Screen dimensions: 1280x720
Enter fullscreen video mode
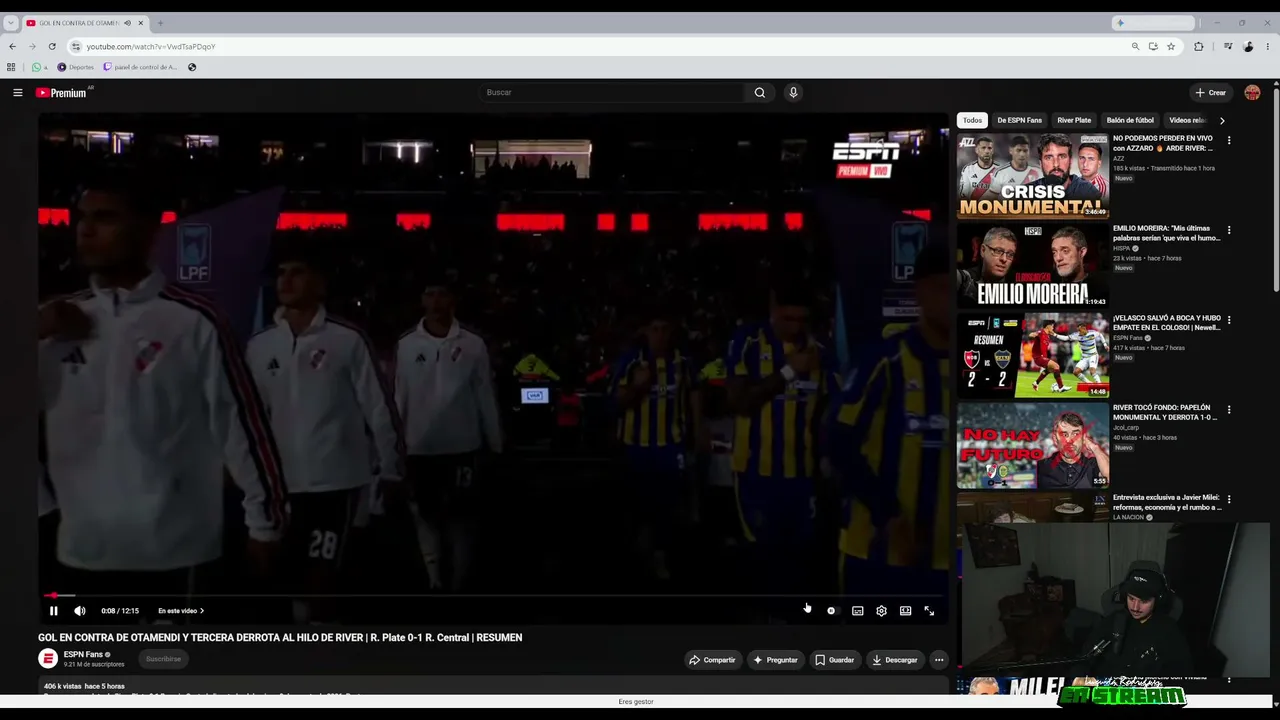[x=929, y=611]
